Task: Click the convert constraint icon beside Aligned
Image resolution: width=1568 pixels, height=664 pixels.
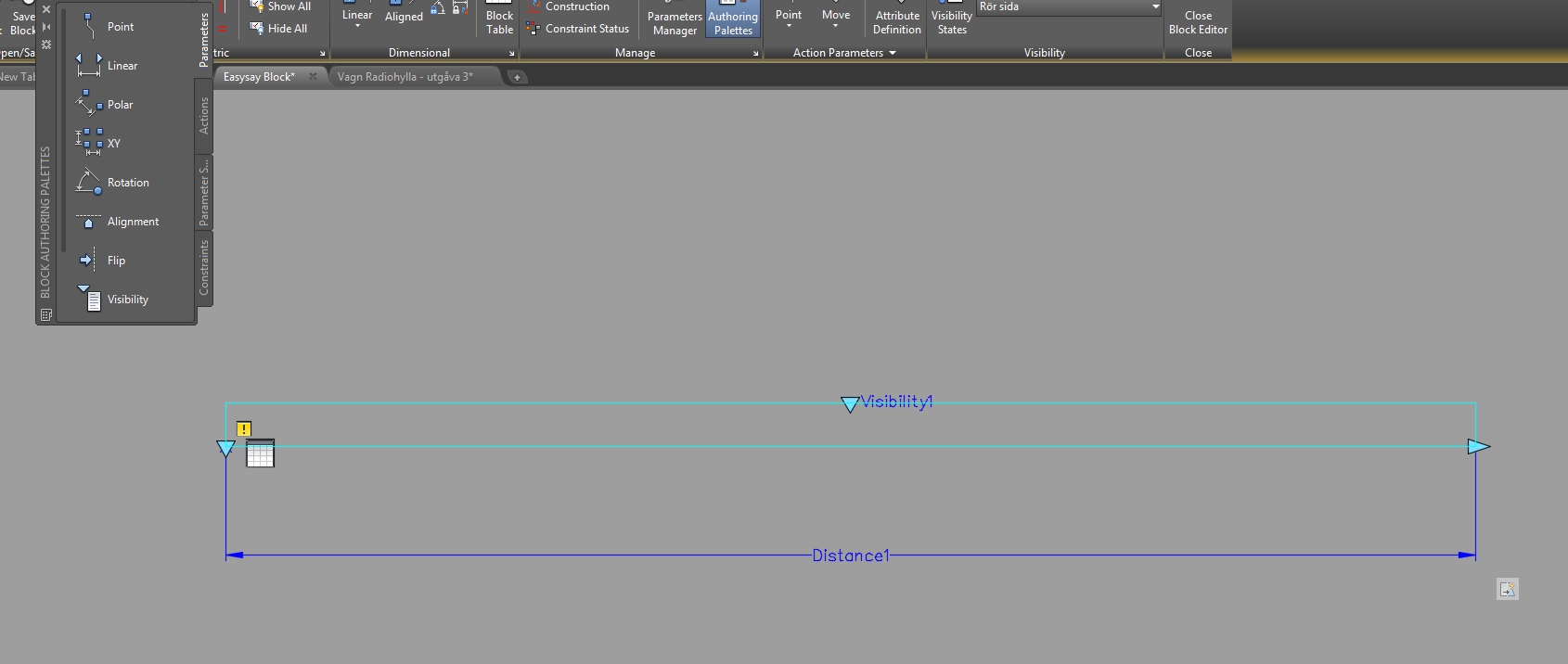Action: [437, 7]
